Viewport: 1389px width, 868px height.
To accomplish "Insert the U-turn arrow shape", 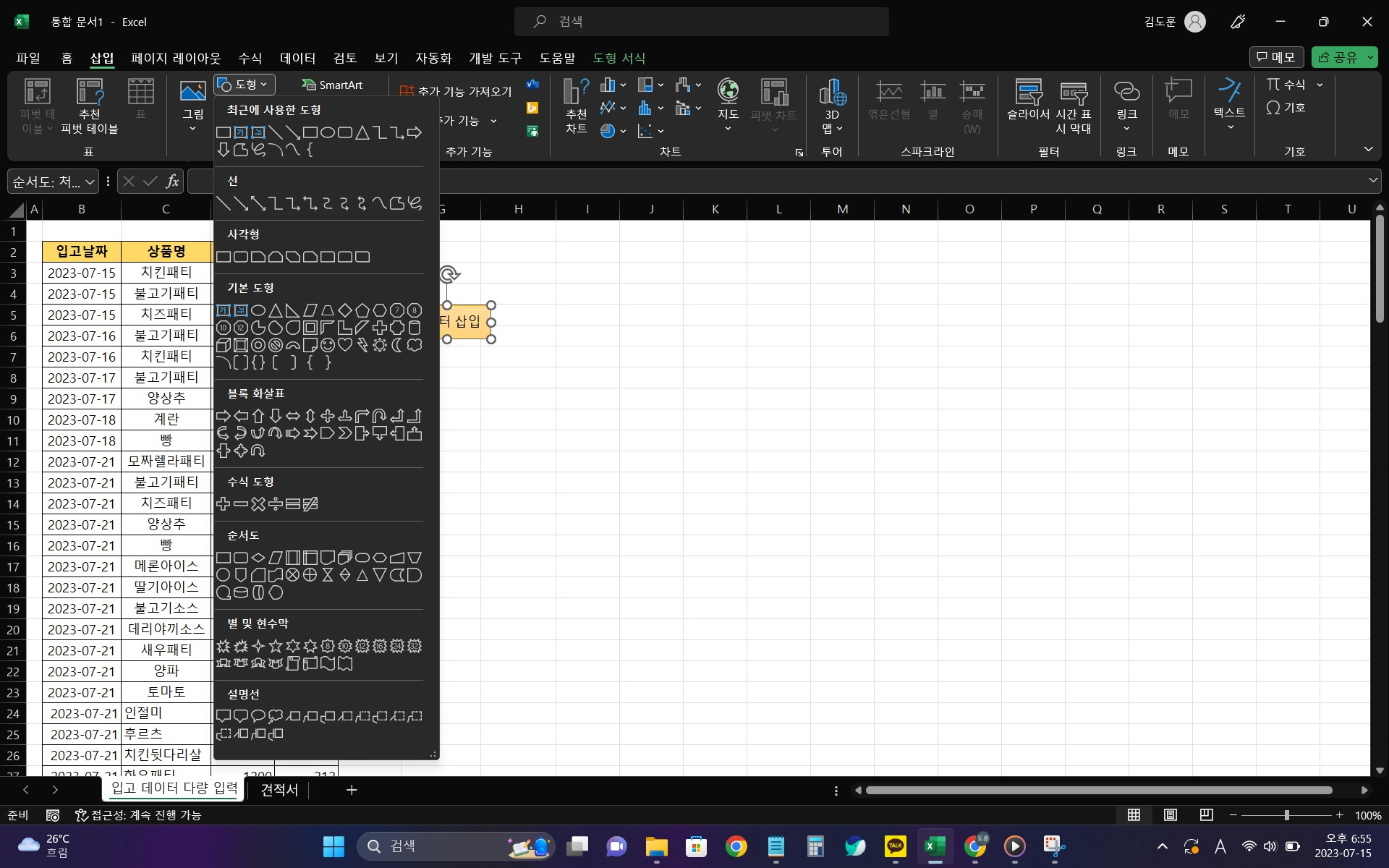I will [x=380, y=416].
